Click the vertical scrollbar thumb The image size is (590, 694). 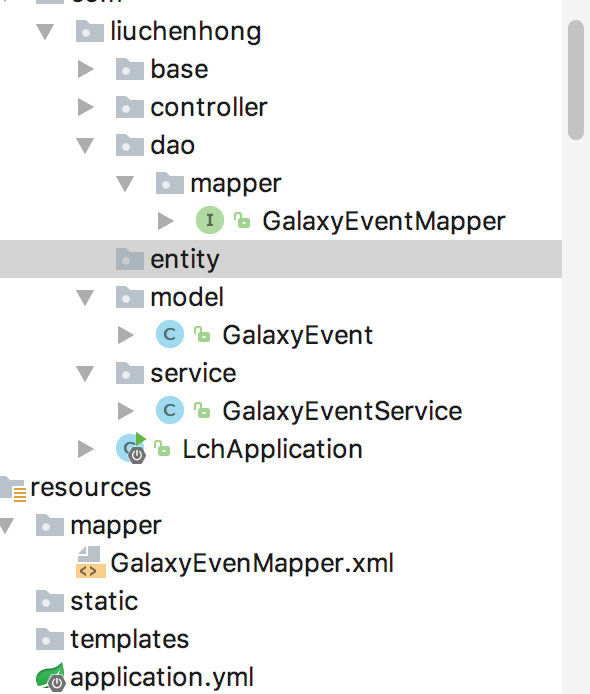(576, 80)
